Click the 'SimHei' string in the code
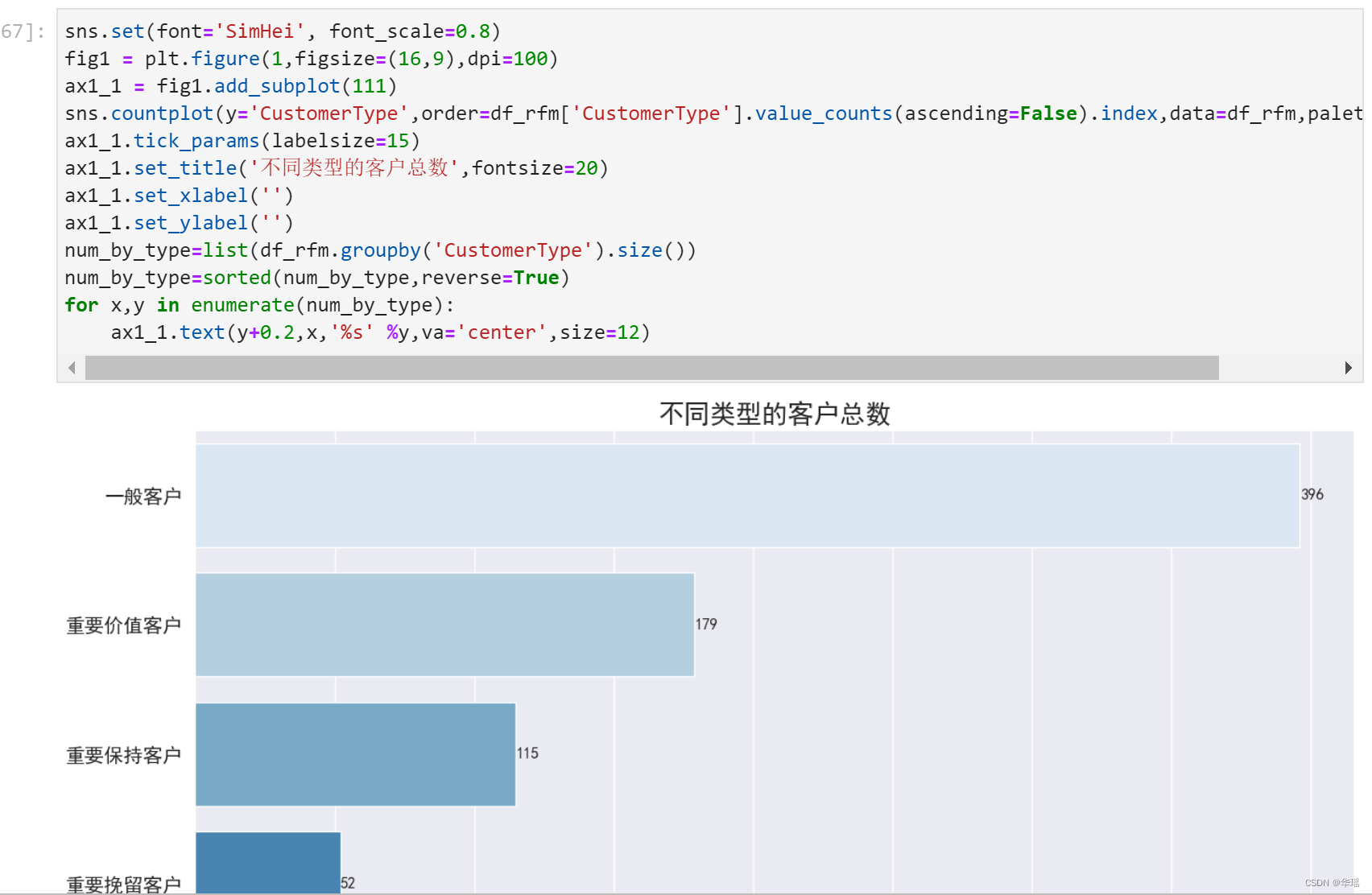The height and width of the screenshot is (895, 1372). [266, 31]
